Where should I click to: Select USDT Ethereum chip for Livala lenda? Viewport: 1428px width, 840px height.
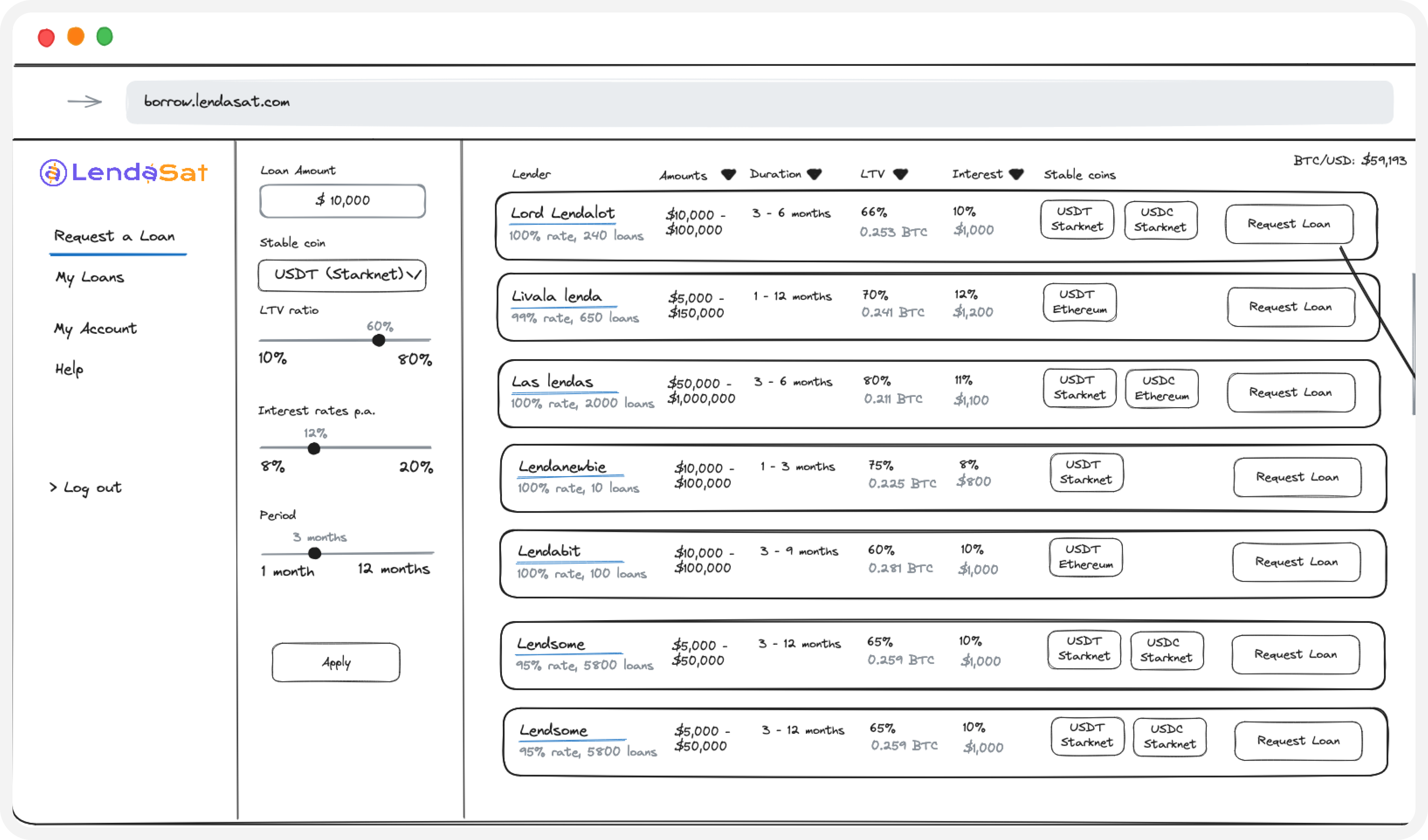point(1080,302)
